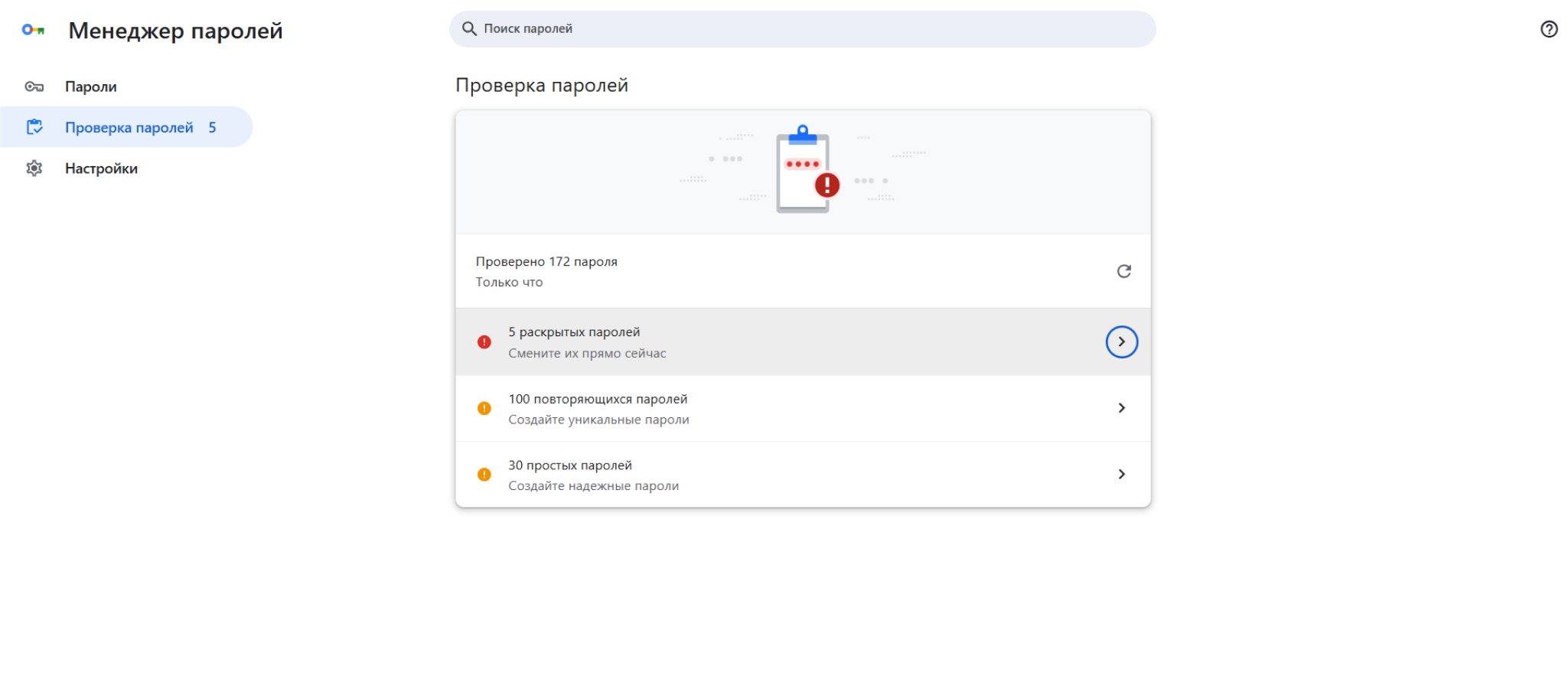
Task: Click the orange warning icon for повторяющихся паролей
Action: 484,408
